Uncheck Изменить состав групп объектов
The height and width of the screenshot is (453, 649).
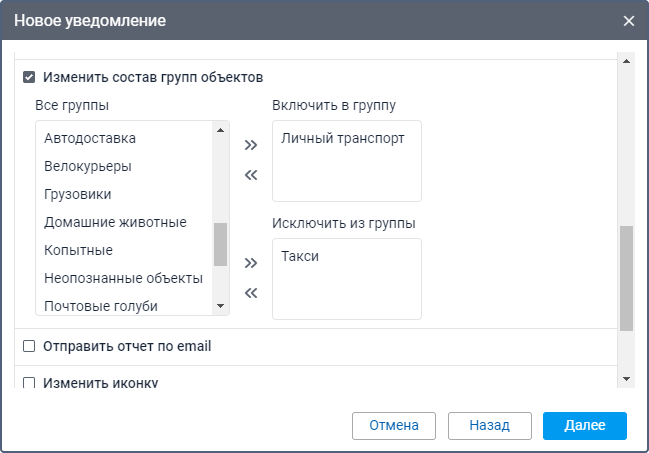29,77
